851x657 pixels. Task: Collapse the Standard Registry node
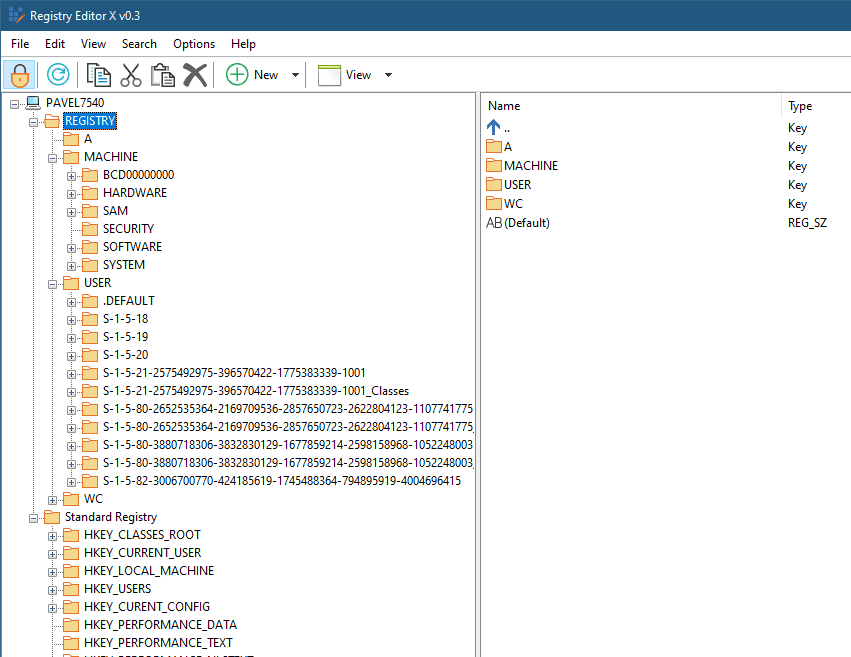coord(34,518)
